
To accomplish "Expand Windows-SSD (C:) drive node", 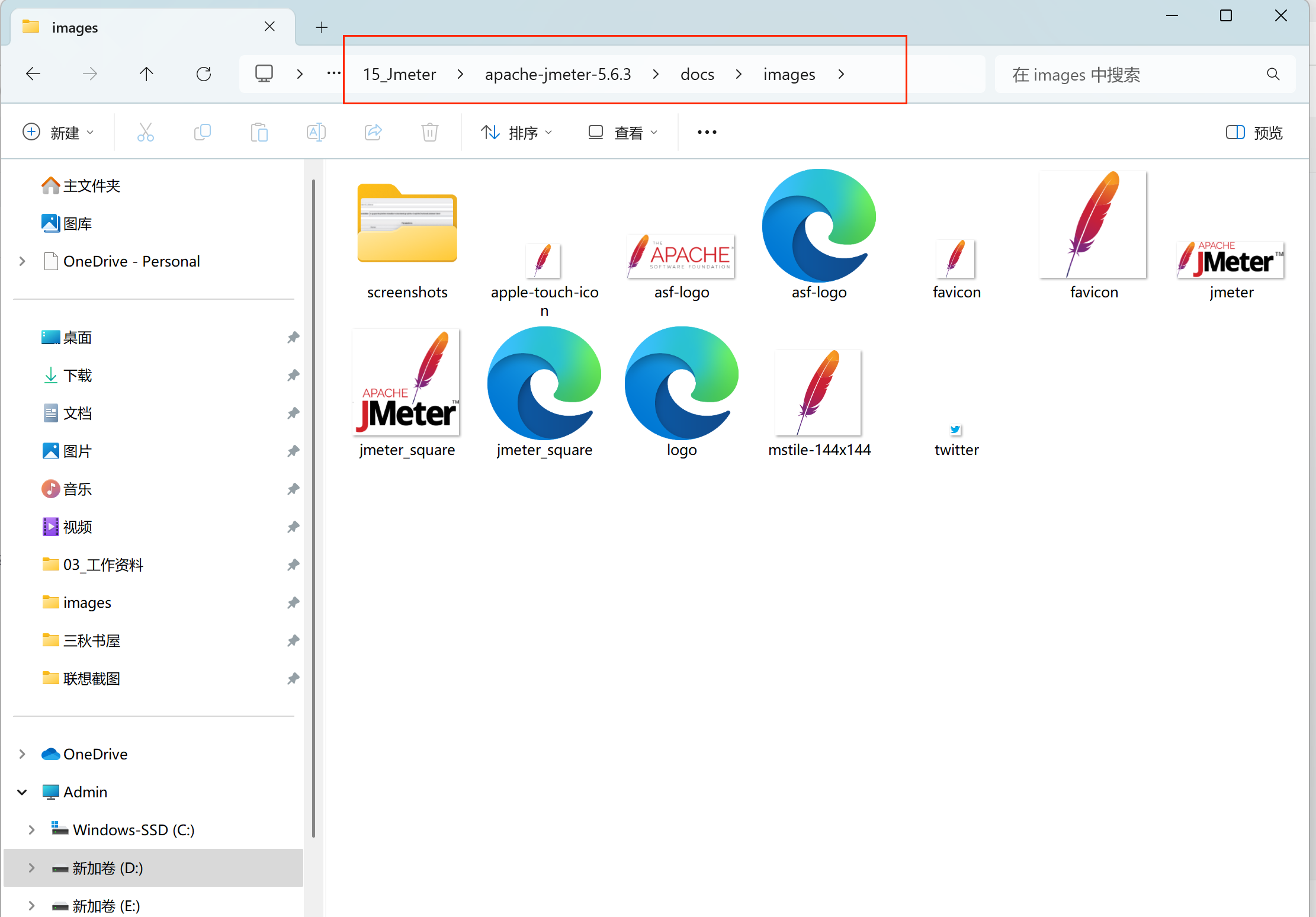I will point(32,830).
